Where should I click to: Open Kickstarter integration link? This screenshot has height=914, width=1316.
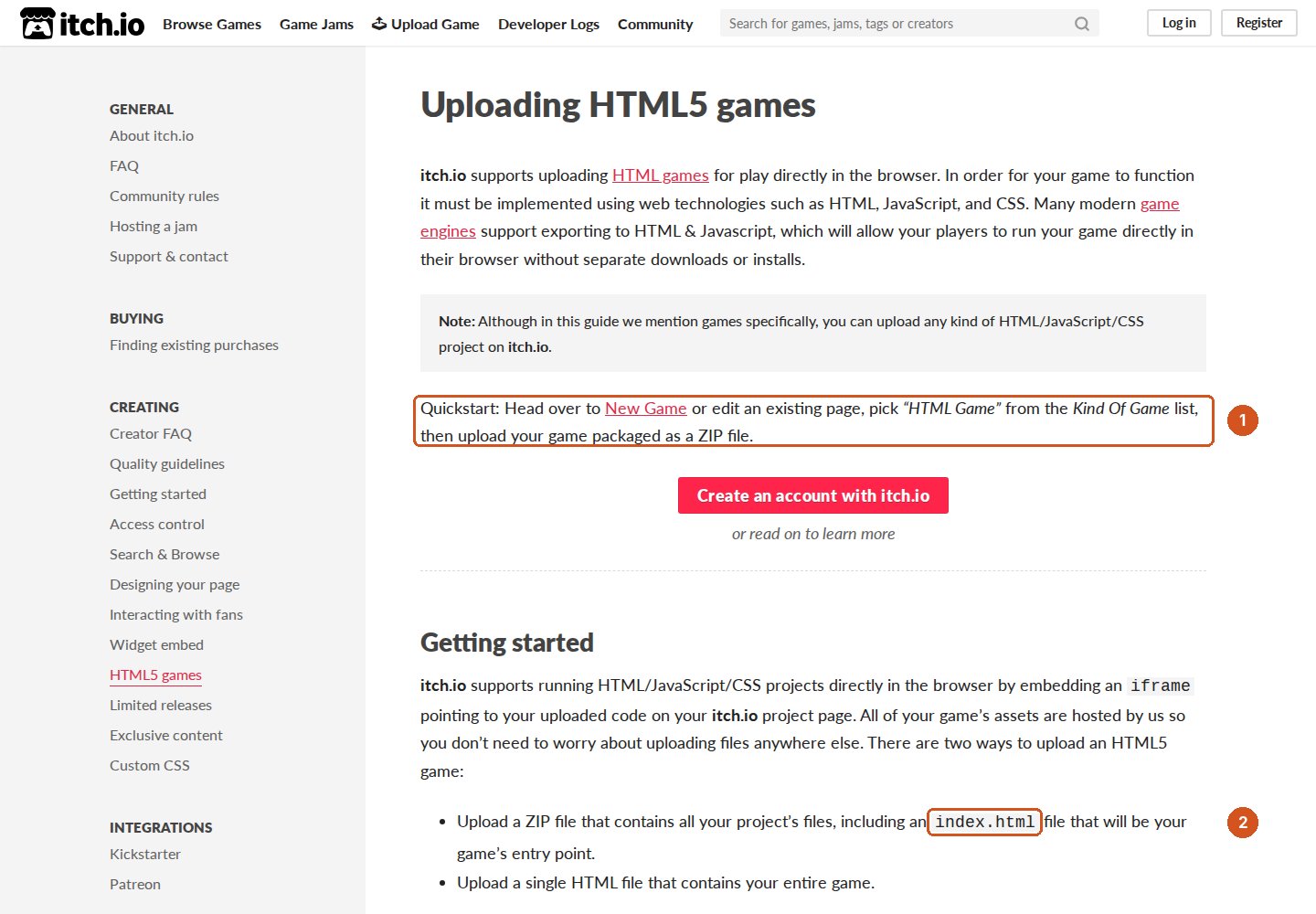click(x=145, y=854)
